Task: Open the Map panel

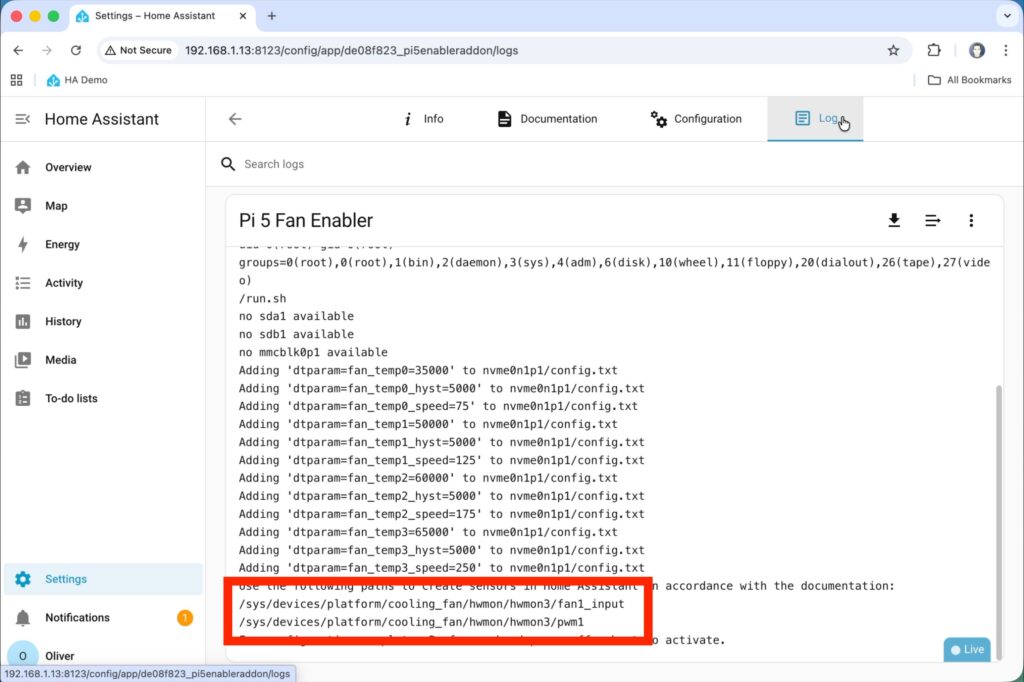Action: [x=56, y=206]
